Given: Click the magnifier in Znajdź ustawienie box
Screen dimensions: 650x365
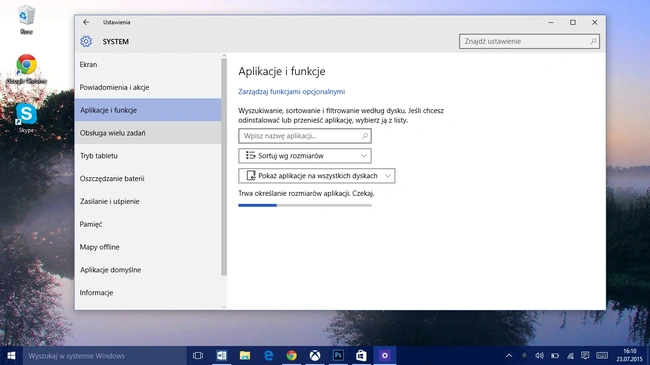Looking at the screenshot, I should (593, 41).
